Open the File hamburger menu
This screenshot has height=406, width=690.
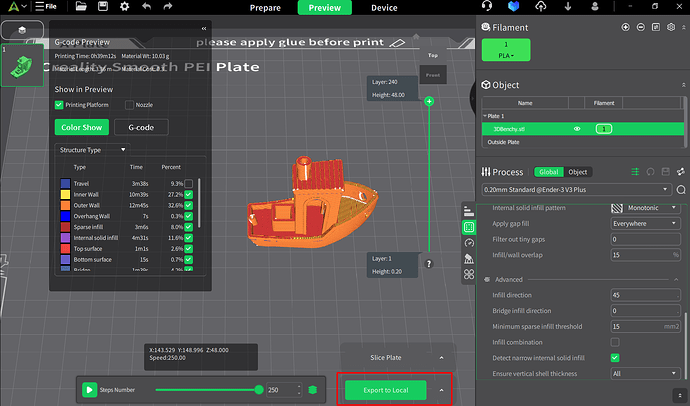click(46, 7)
